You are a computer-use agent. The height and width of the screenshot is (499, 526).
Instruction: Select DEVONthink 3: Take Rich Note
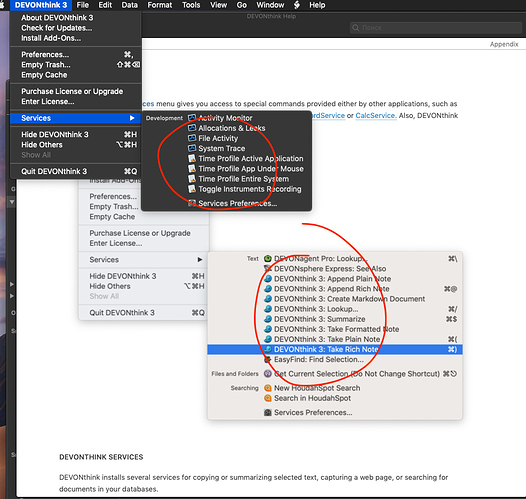[x=335, y=349]
